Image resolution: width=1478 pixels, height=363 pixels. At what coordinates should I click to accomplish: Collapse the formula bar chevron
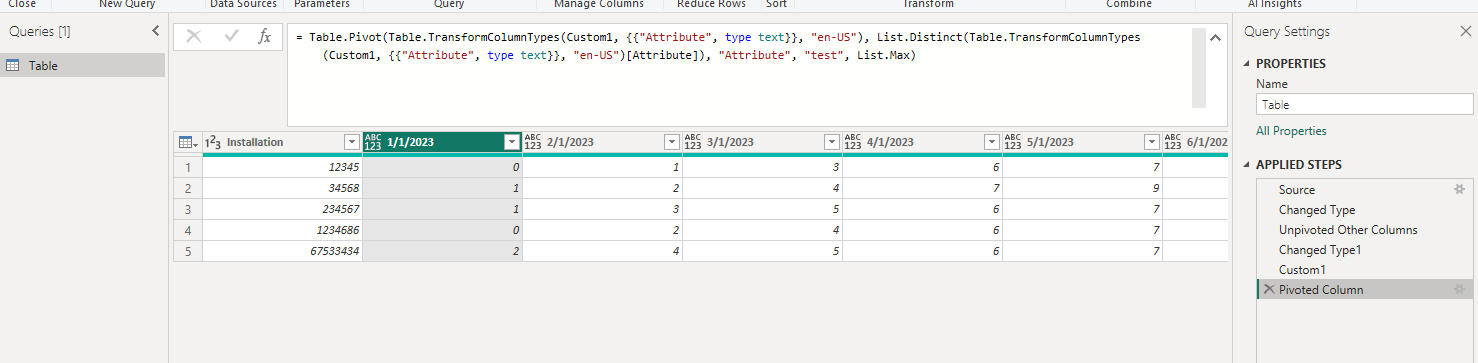[x=1215, y=38]
